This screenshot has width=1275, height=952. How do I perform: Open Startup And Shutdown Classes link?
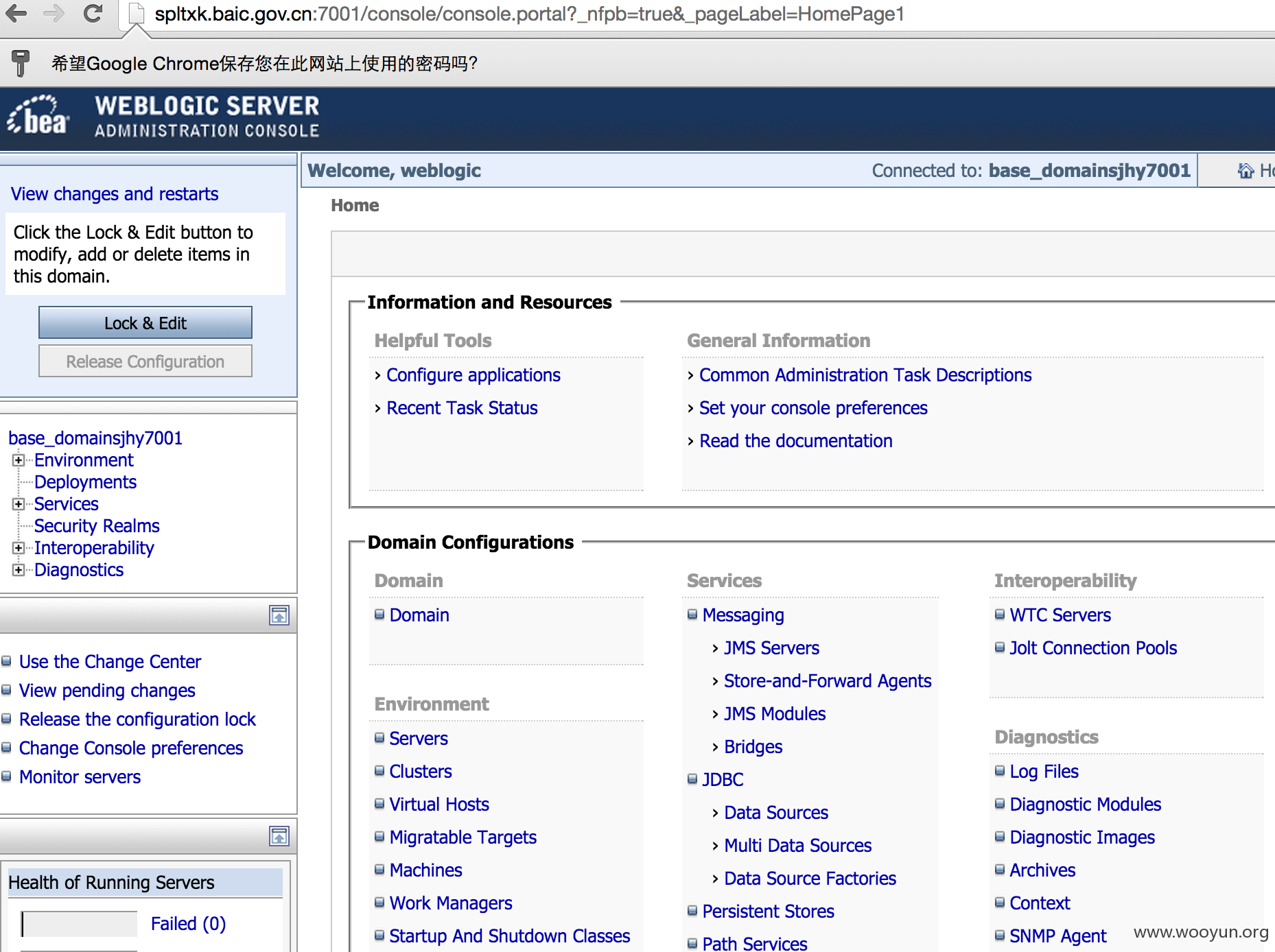510,936
